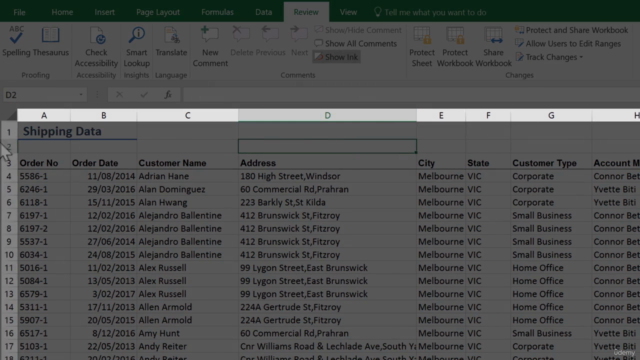Switch to the Data tab
This screenshot has height=360, width=640.
[x=264, y=12]
